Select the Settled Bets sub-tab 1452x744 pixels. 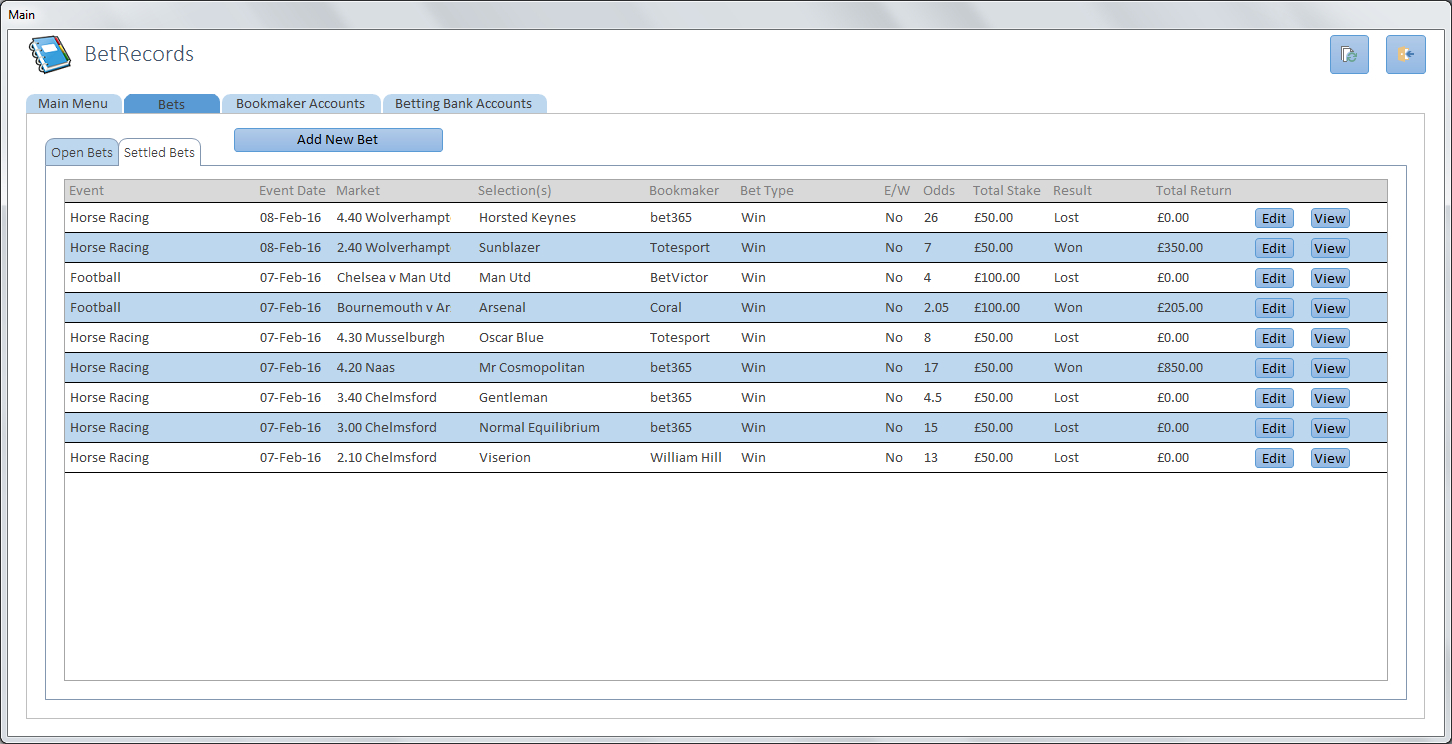[x=159, y=153]
